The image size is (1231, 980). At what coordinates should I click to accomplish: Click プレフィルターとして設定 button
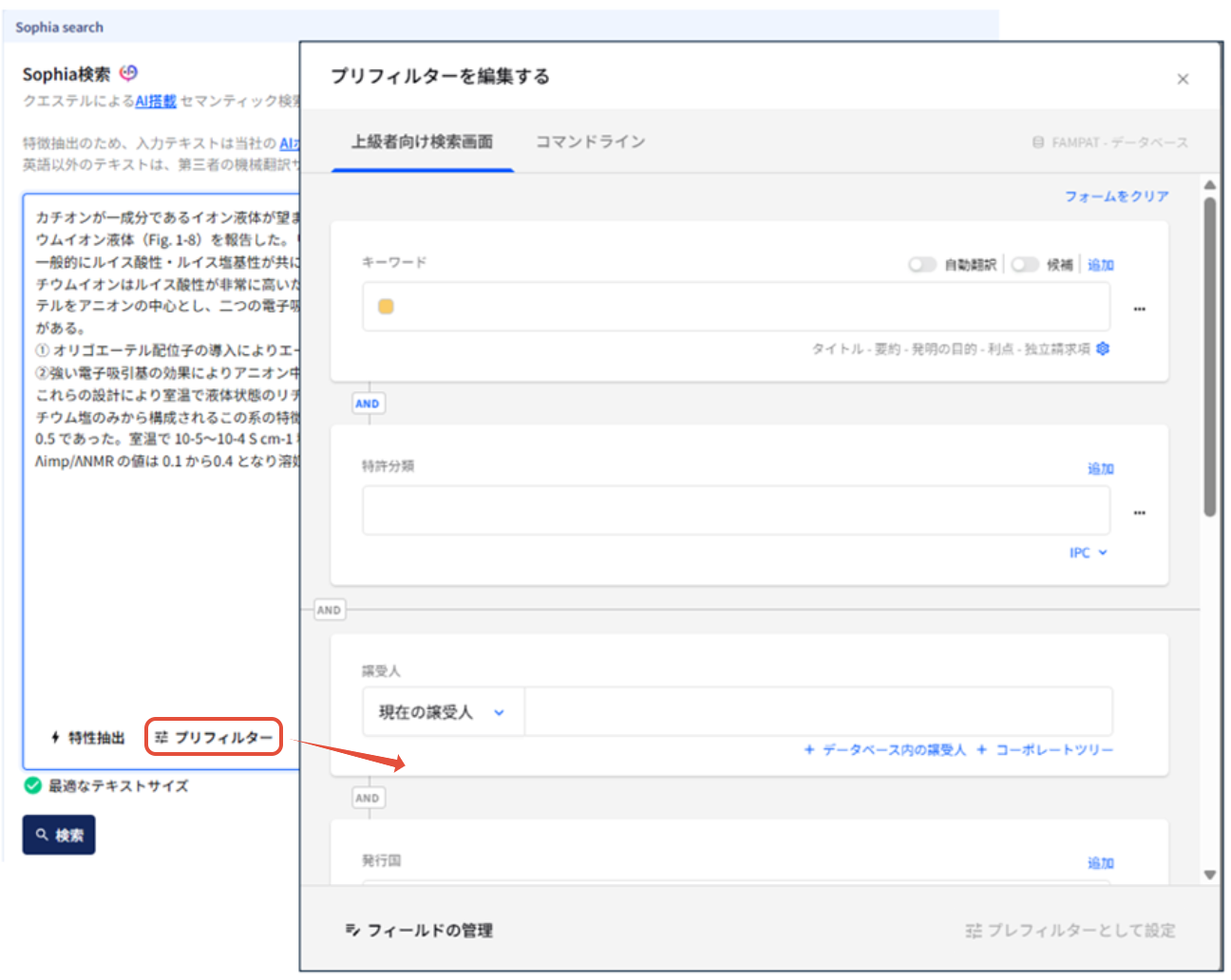(1070, 930)
